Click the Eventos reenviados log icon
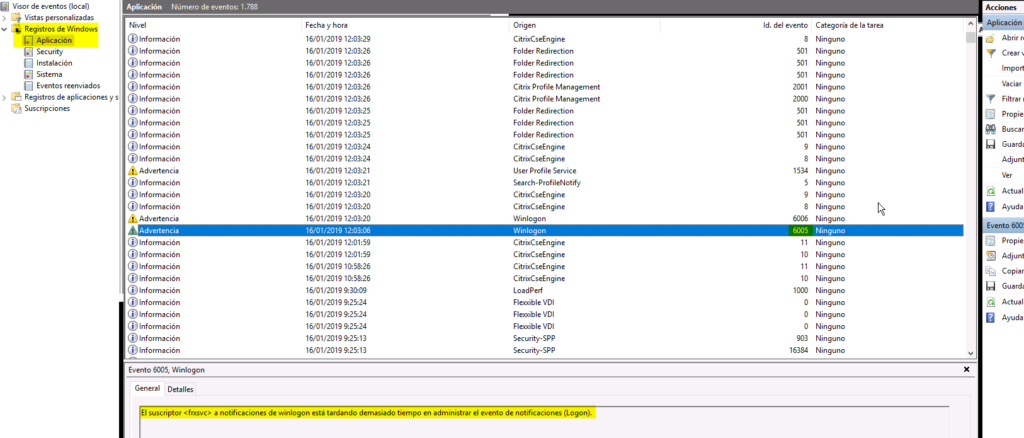Viewport: 1024px width, 438px height. coord(28,85)
